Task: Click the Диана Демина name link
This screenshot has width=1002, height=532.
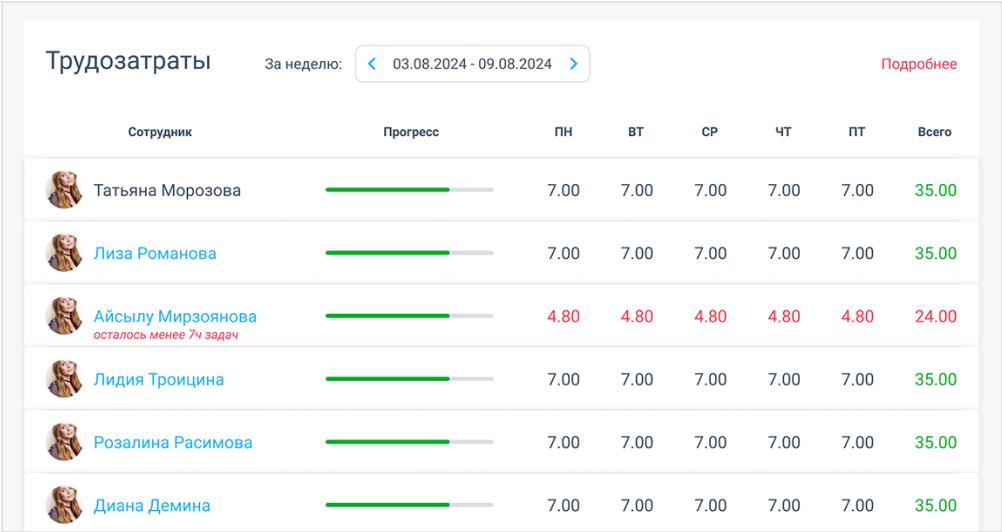Action: tap(152, 505)
